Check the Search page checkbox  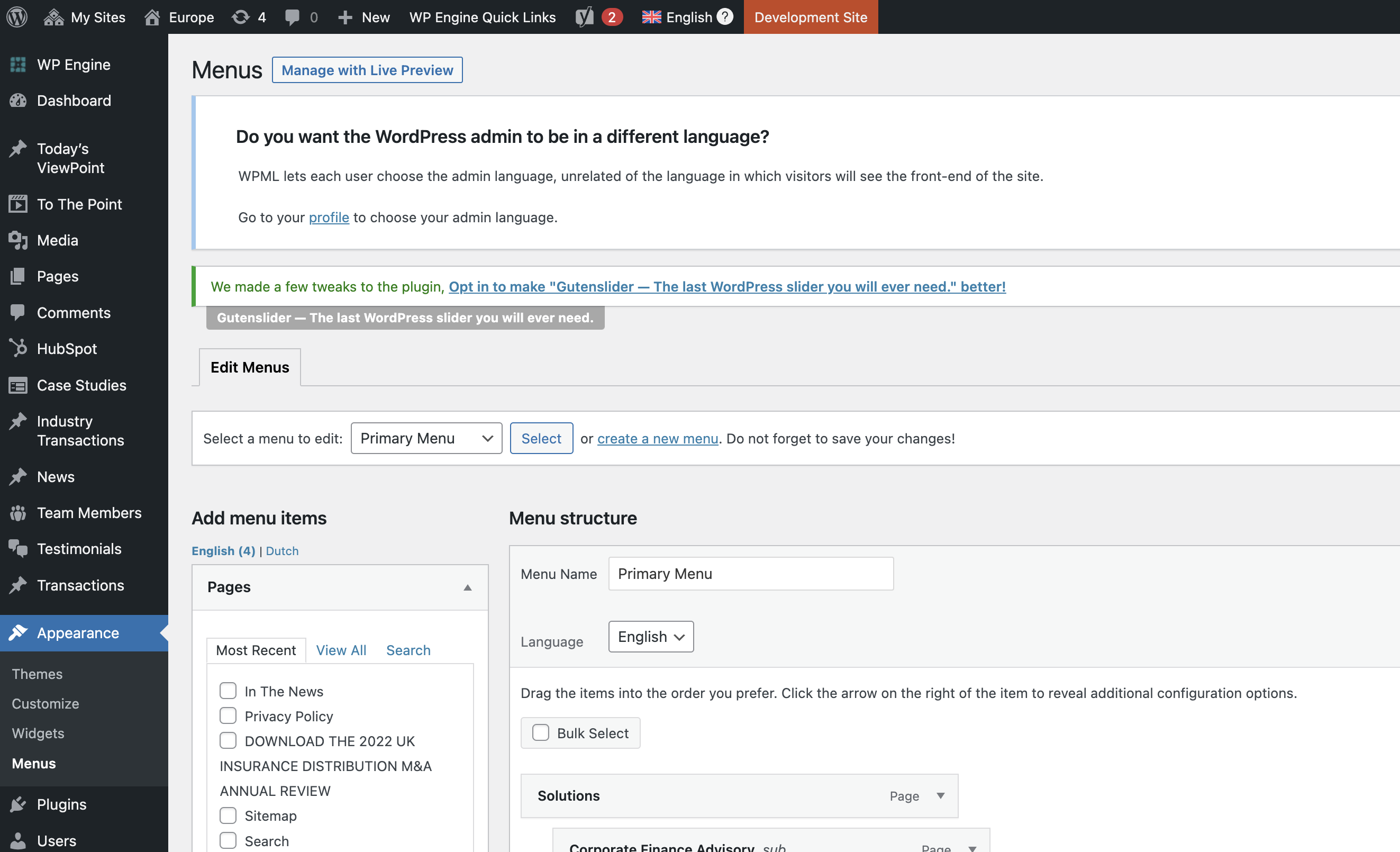pos(228,840)
